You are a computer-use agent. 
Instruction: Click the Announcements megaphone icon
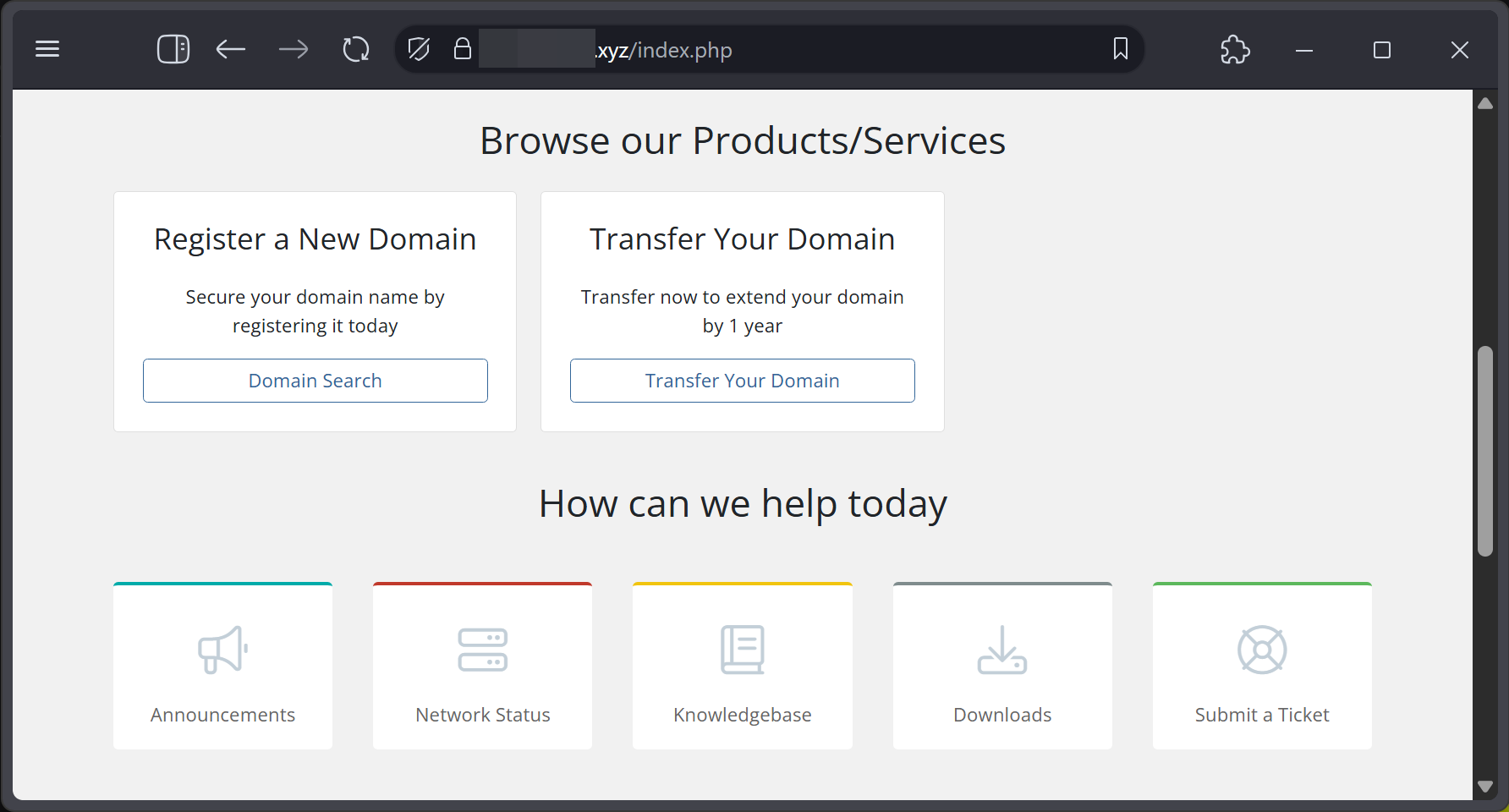[223, 650]
